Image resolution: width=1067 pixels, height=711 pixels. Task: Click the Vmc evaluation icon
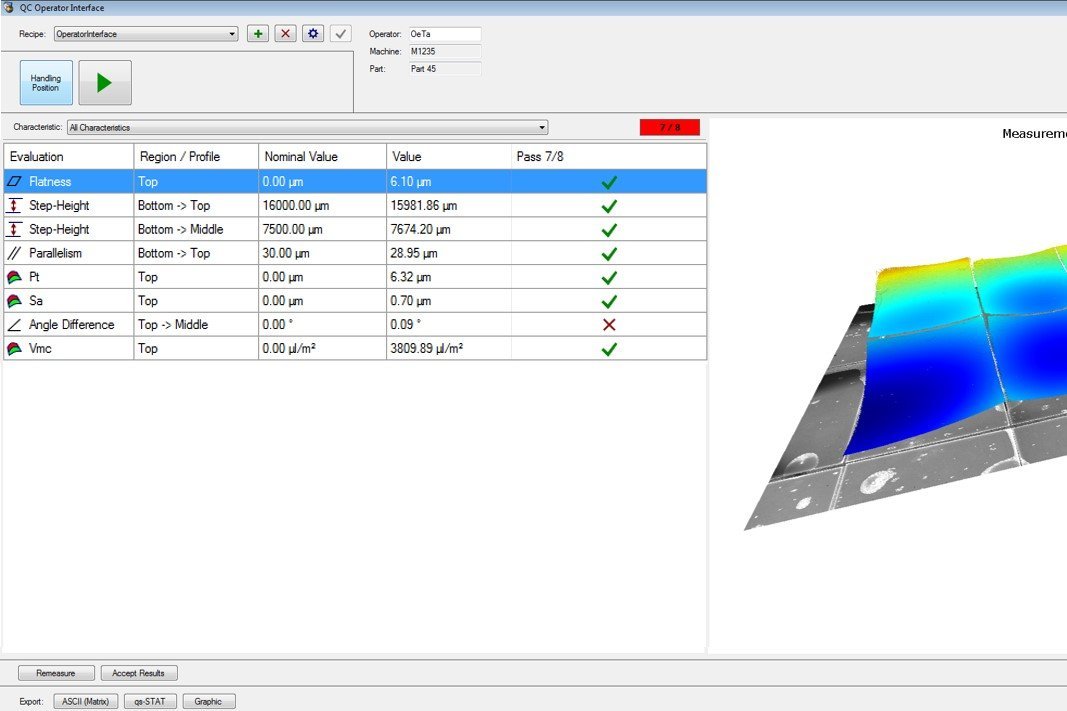(14, 348)
